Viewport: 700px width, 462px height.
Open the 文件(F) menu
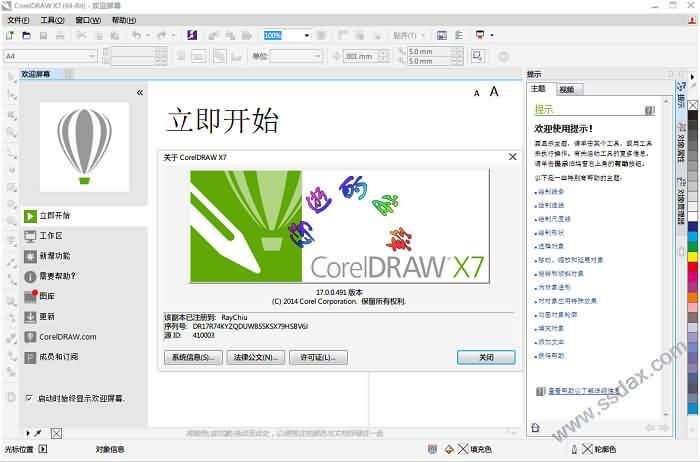18,19
